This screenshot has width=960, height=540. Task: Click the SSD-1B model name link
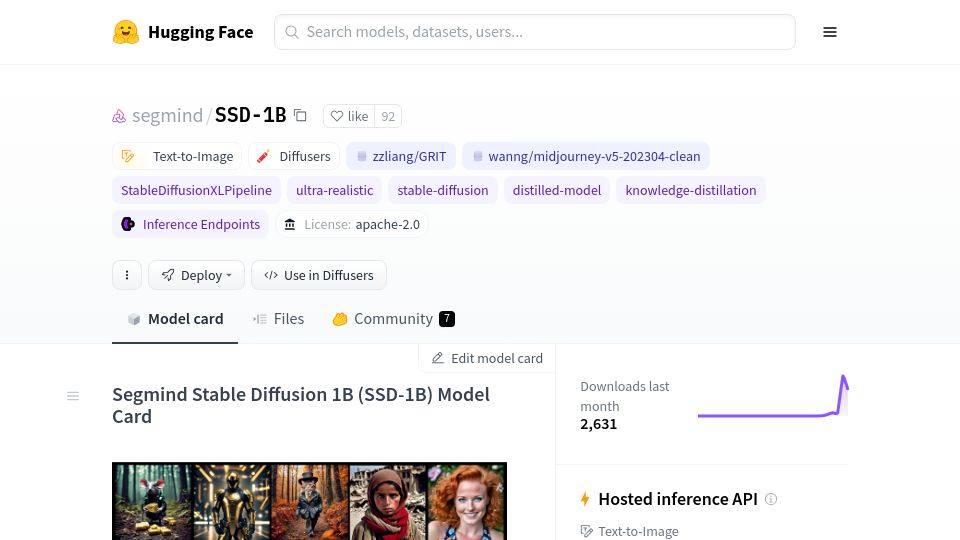pyautogui.click(x=250, y=115)
